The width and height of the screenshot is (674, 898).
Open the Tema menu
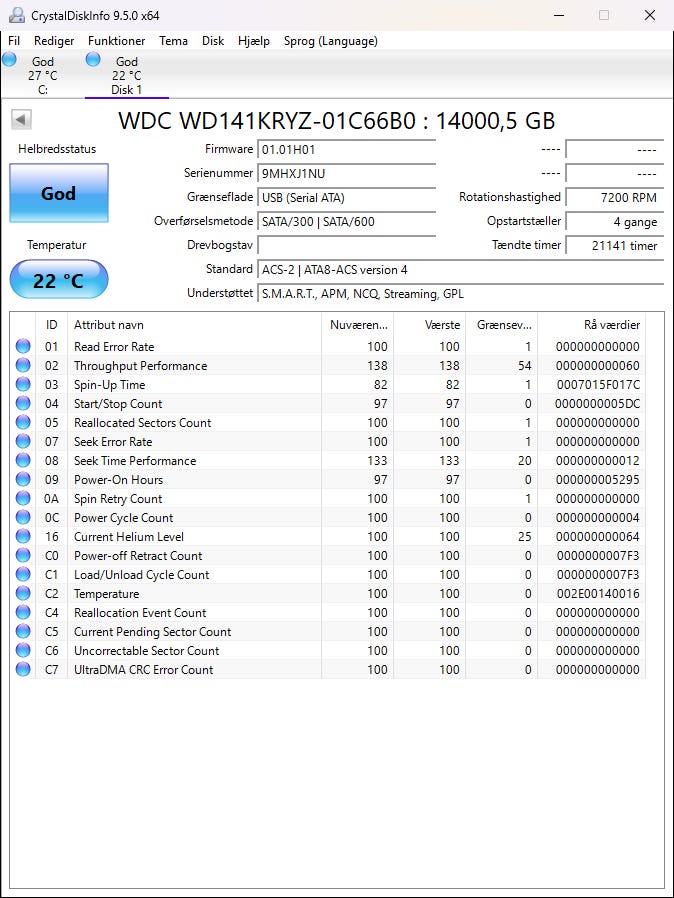pyautogui.click(x=174, y=41)
